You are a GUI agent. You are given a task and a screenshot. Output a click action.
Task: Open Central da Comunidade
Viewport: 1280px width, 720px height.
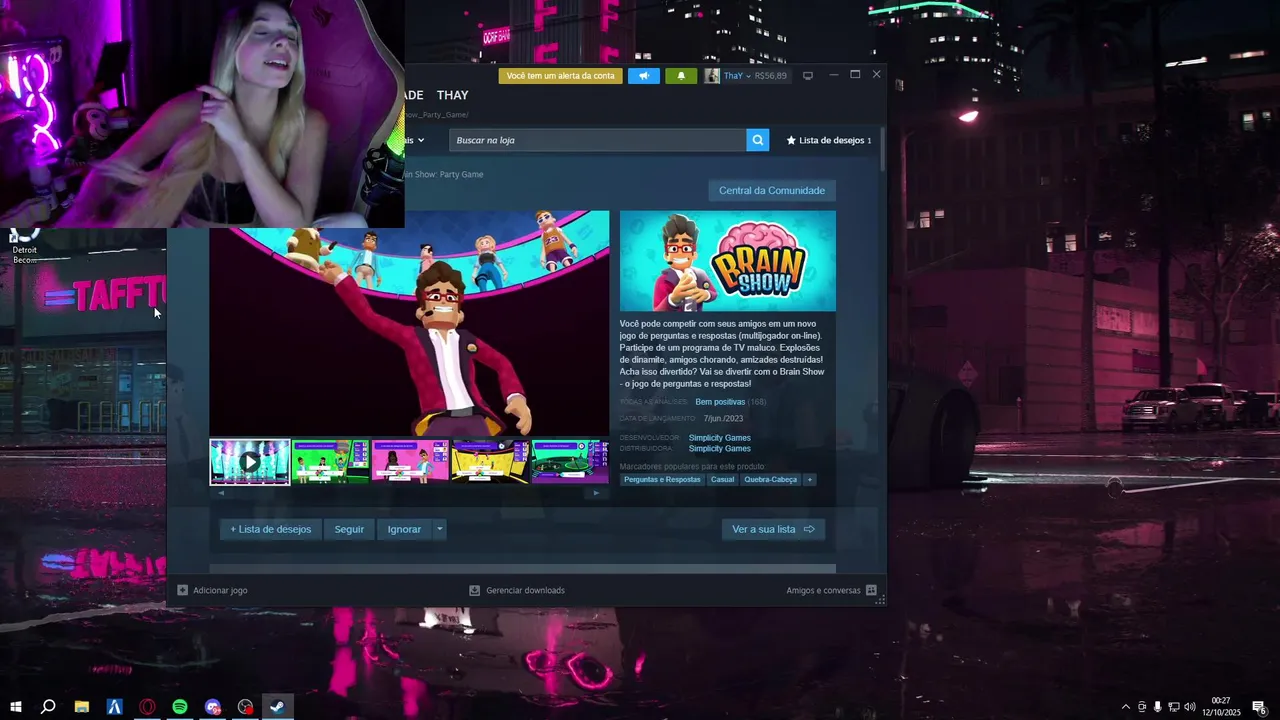(x=772, y=190)
